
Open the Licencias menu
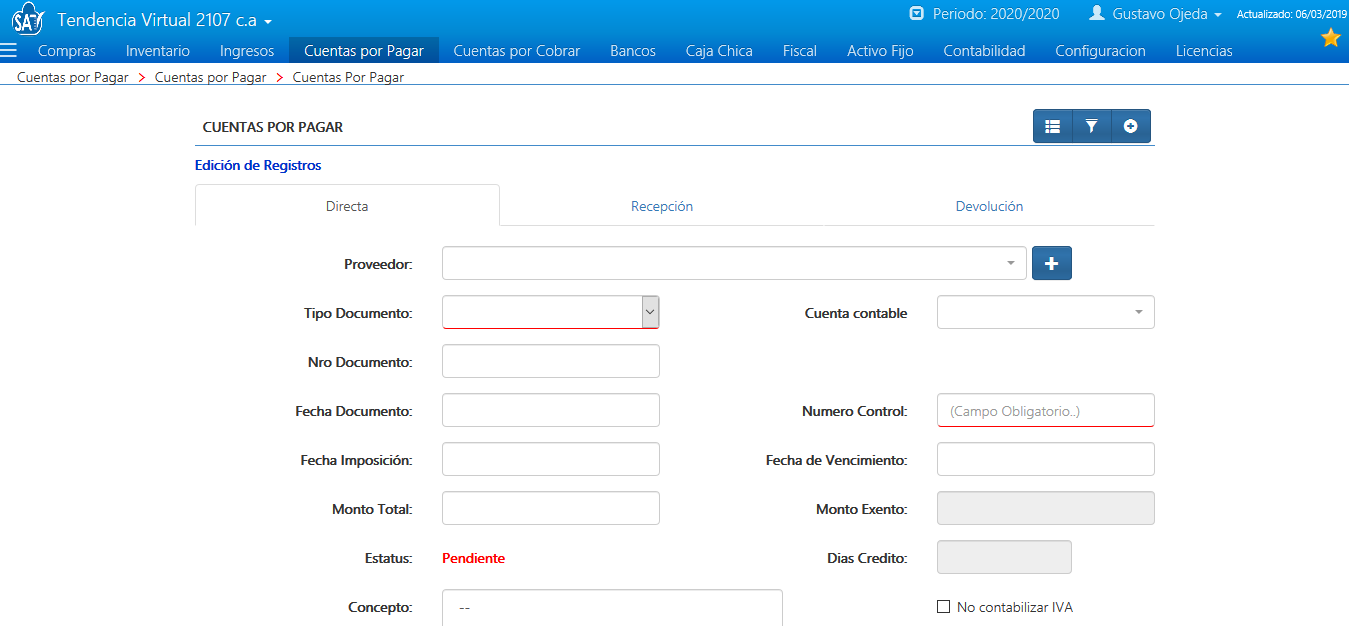coord(1204,50)
